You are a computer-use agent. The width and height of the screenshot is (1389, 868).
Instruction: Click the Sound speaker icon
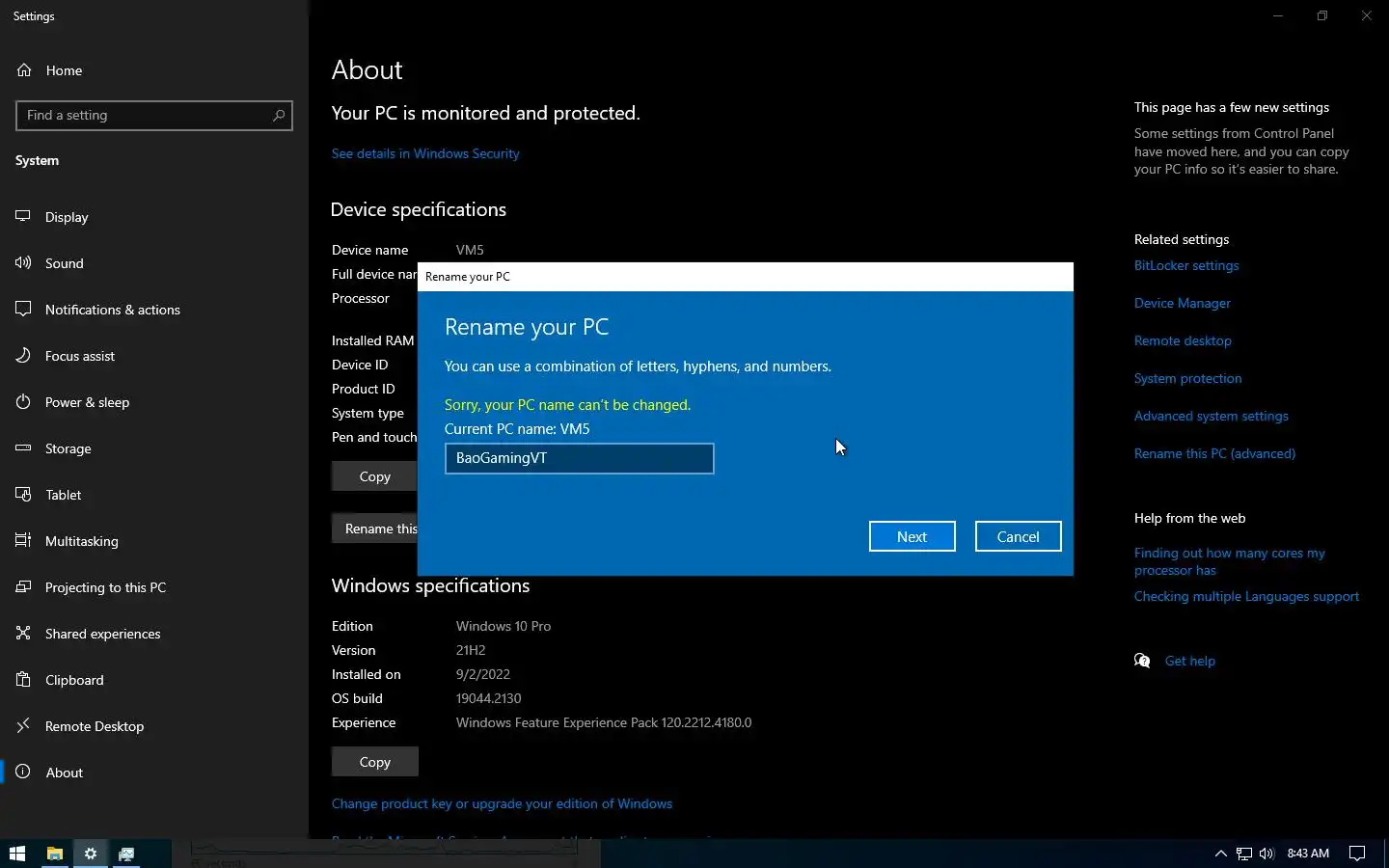click(x=23, y=263)
